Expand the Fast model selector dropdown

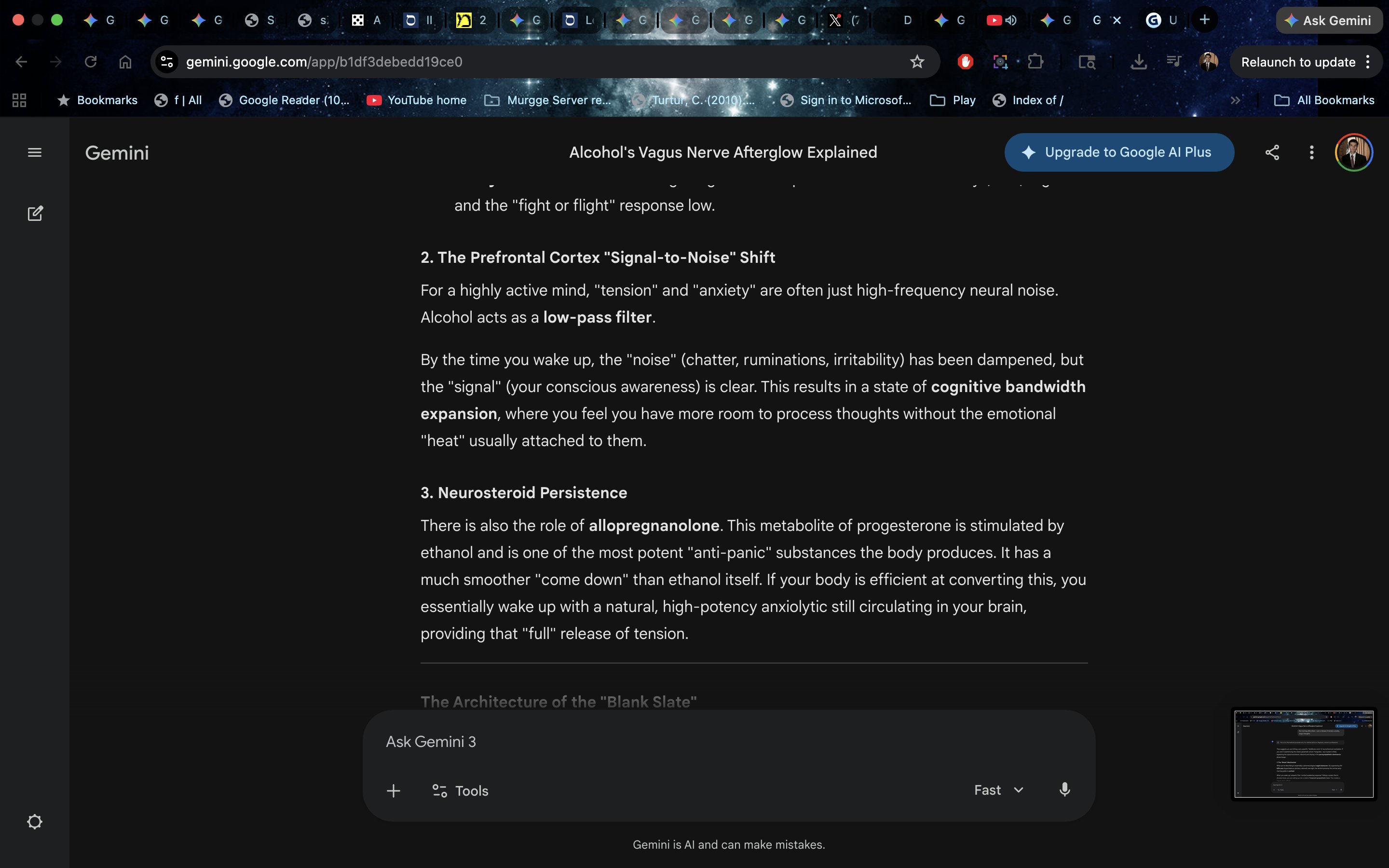pyautogui.click(x=999, y=790)
